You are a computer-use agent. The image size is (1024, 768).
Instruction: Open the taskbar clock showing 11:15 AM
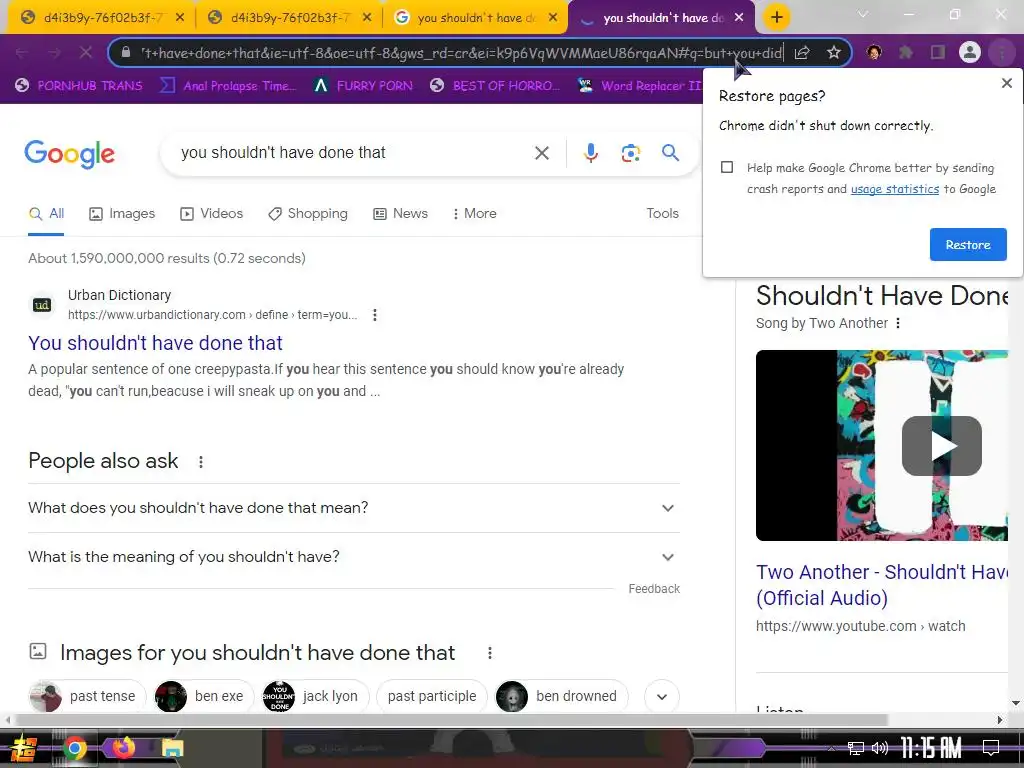coord(931,748)
